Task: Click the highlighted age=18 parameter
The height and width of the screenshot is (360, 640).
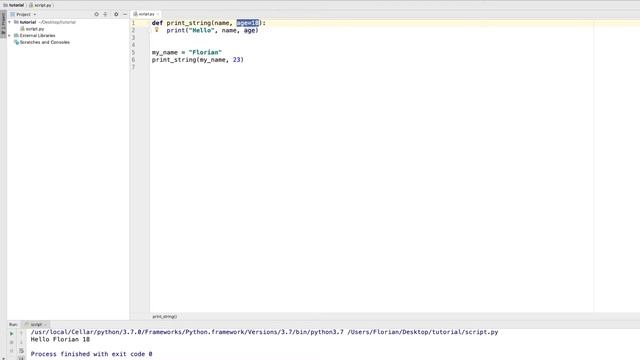Action: click(248, 23)
